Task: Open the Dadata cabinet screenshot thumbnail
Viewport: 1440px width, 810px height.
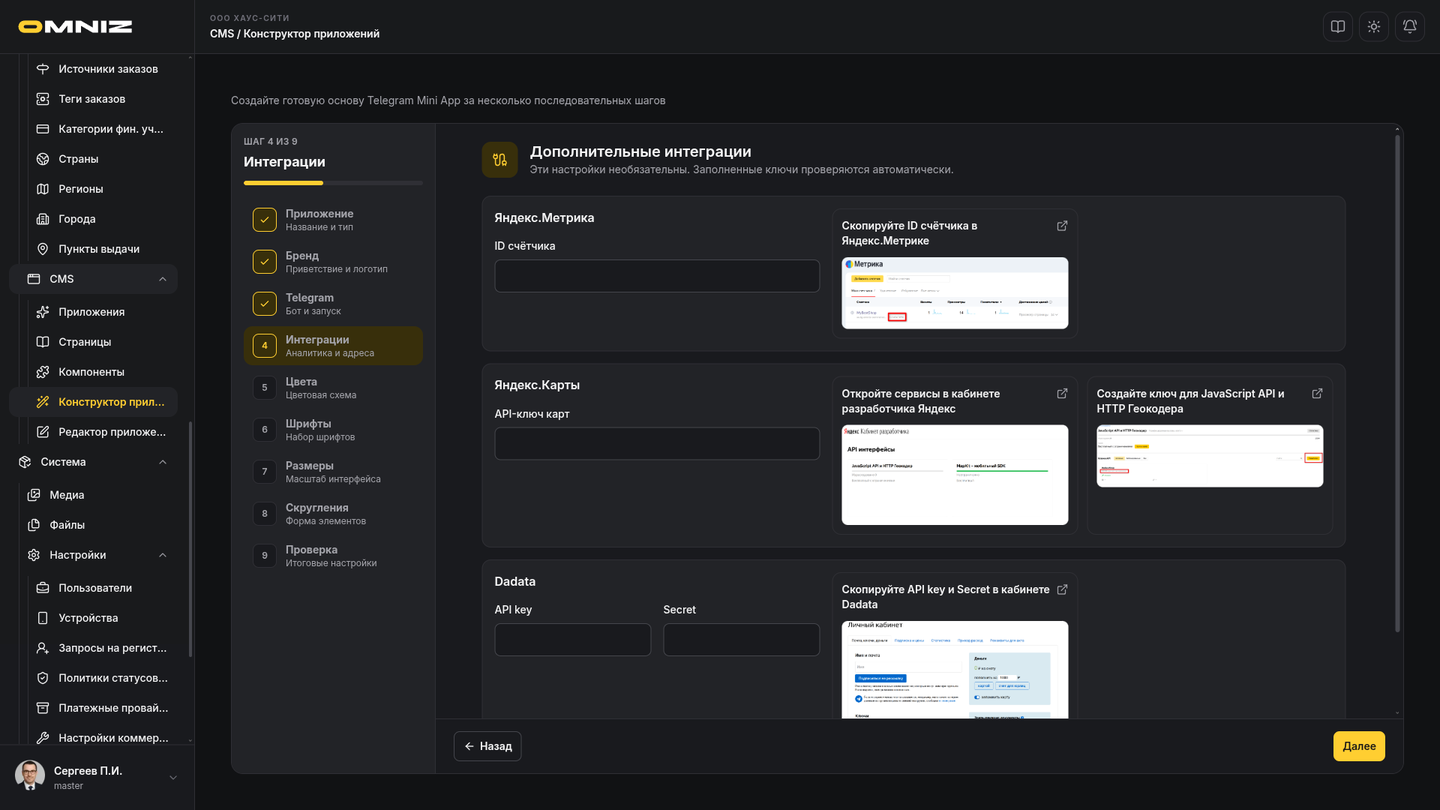Action: tap(955, 669)
